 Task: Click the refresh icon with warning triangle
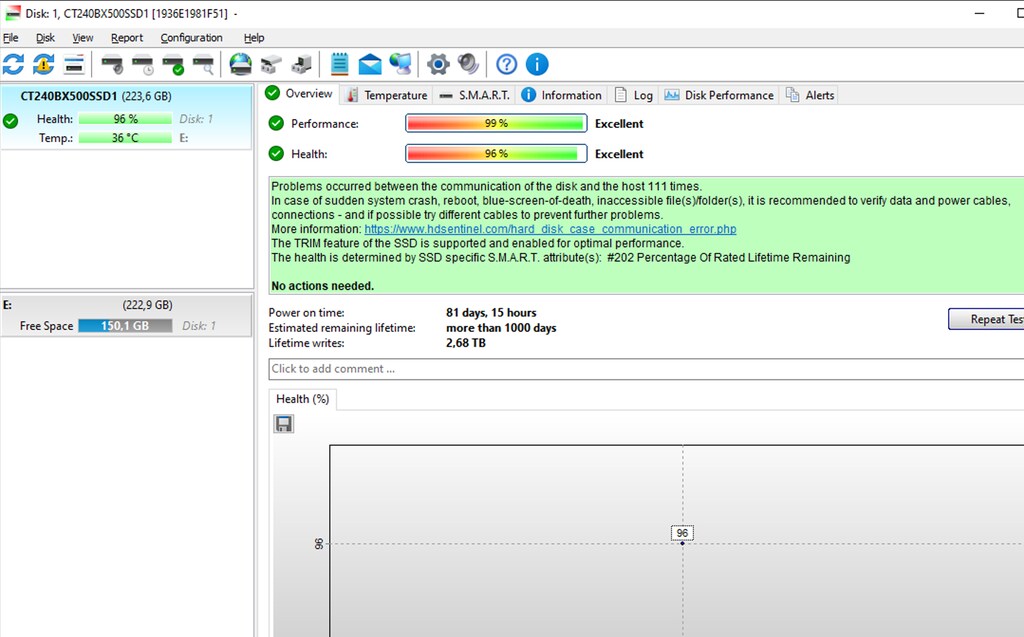(44, 64)
